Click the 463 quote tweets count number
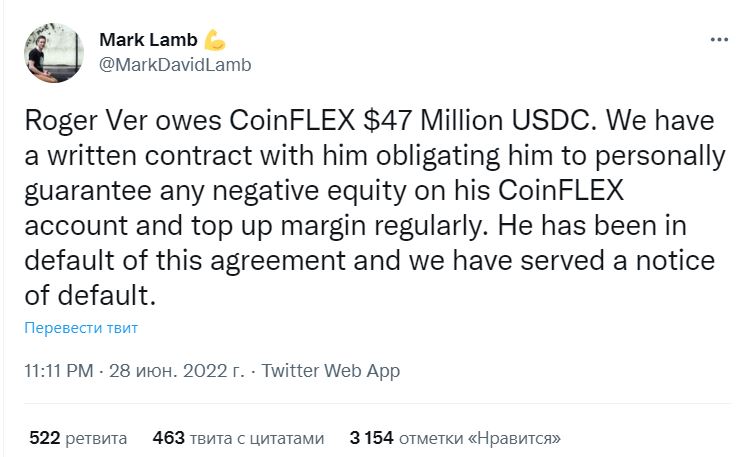Image resolution: width=752 pixels, height=457 pixels. tap(168, 438)
